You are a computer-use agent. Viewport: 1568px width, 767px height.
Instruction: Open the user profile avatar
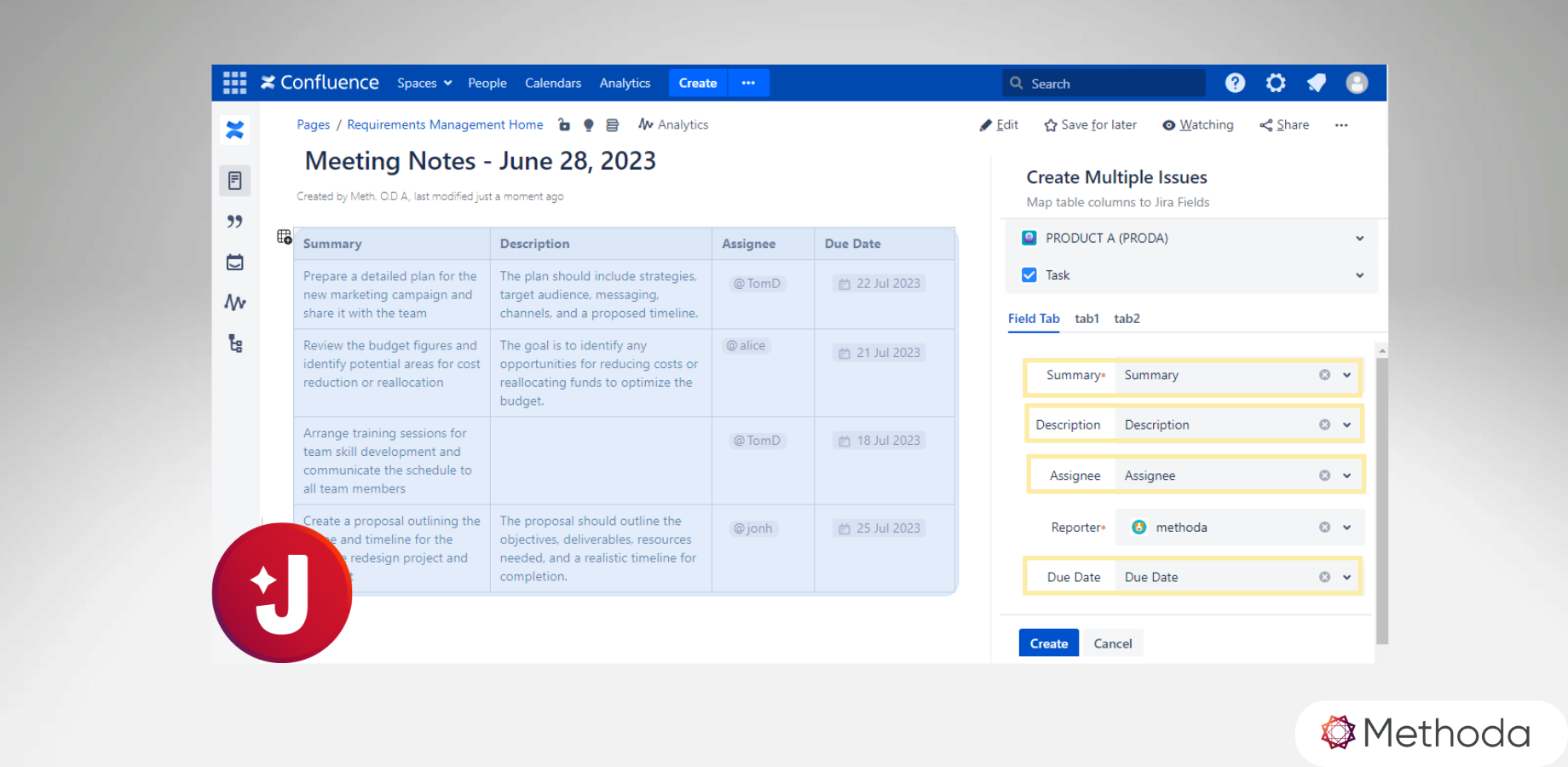1357,83
